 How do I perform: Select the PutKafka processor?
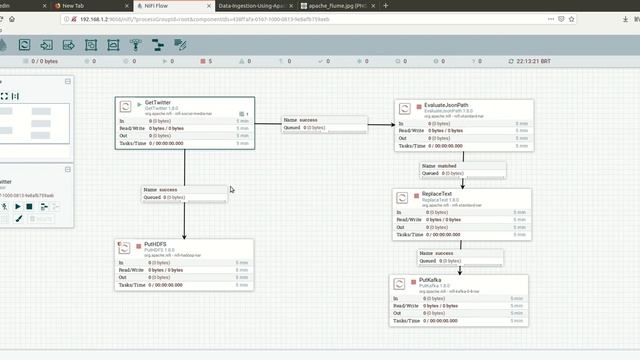coord(459,301)
